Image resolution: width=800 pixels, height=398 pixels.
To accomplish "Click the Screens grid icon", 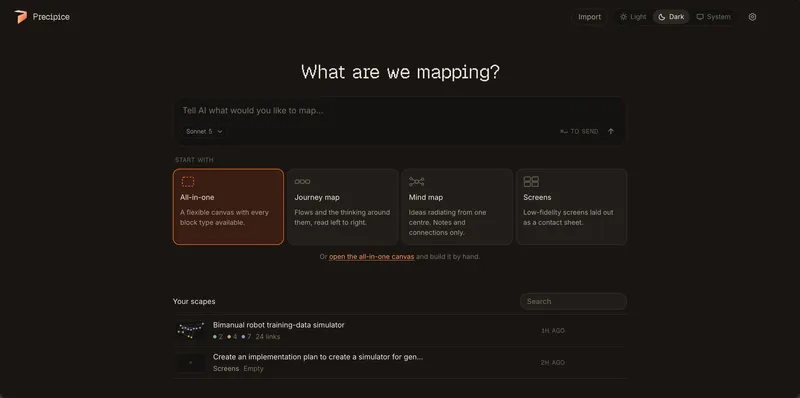I will pyautogui.click(x=531, y=182).
